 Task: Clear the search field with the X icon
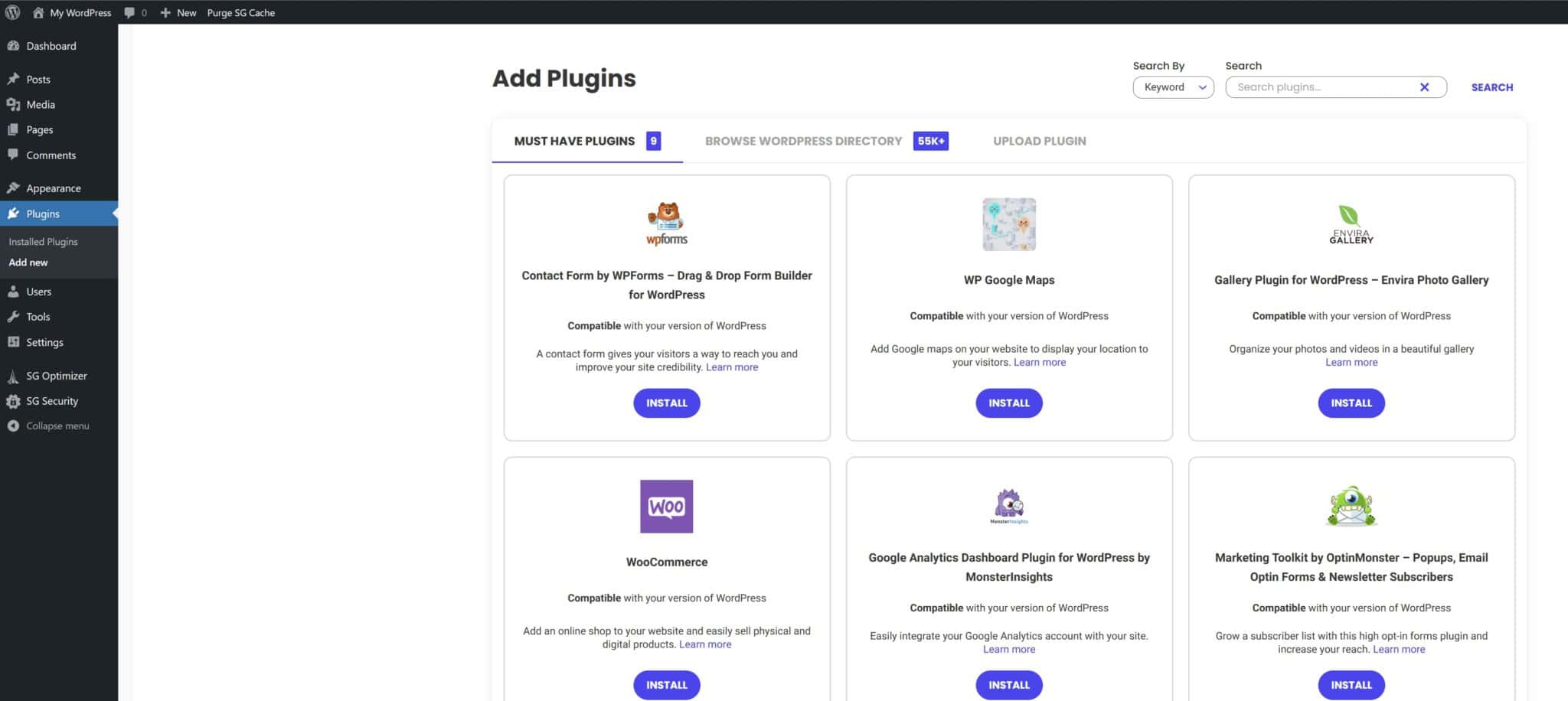pos(1424,87)
